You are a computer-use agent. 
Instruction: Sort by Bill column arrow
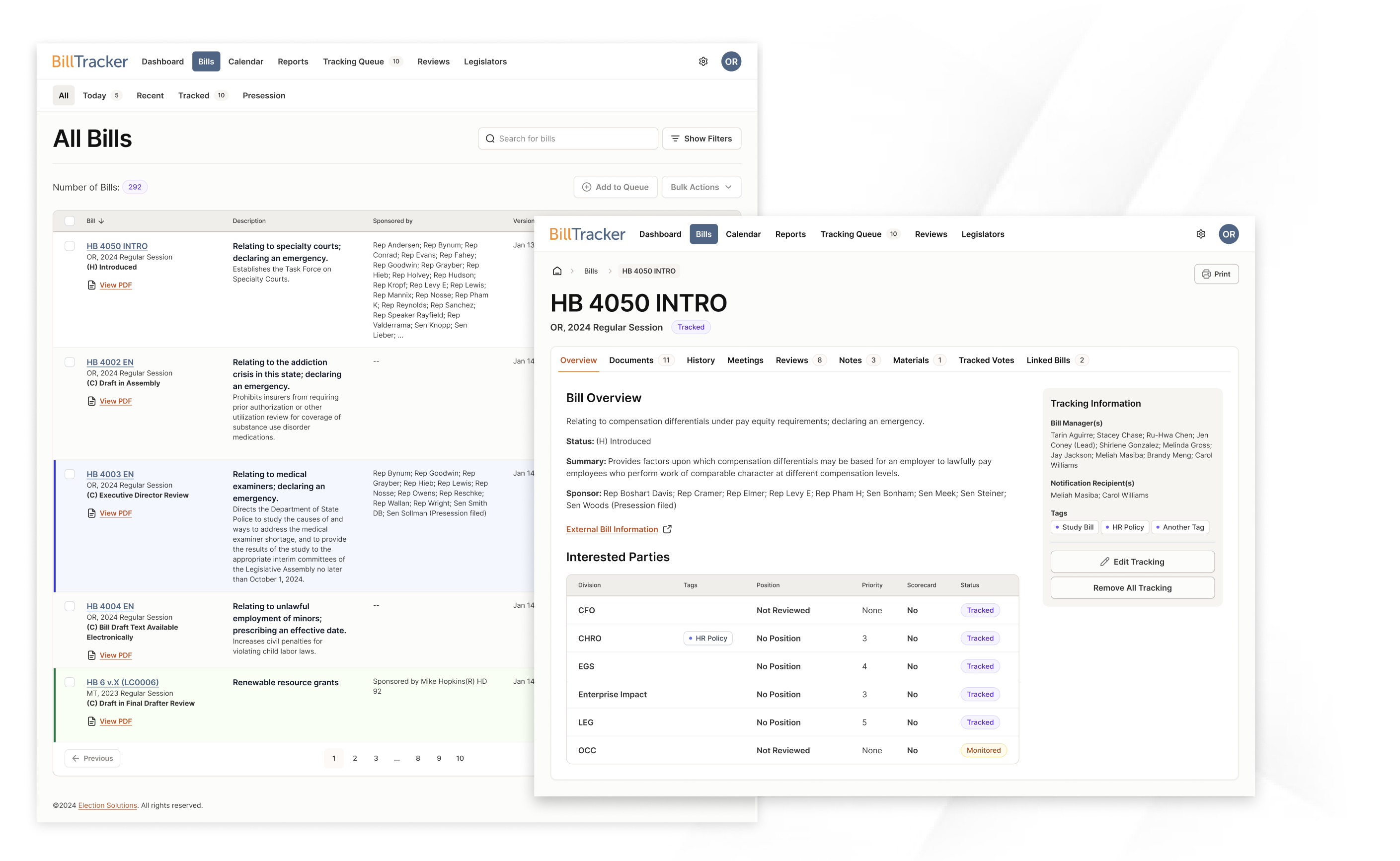[x=101, y=221]
